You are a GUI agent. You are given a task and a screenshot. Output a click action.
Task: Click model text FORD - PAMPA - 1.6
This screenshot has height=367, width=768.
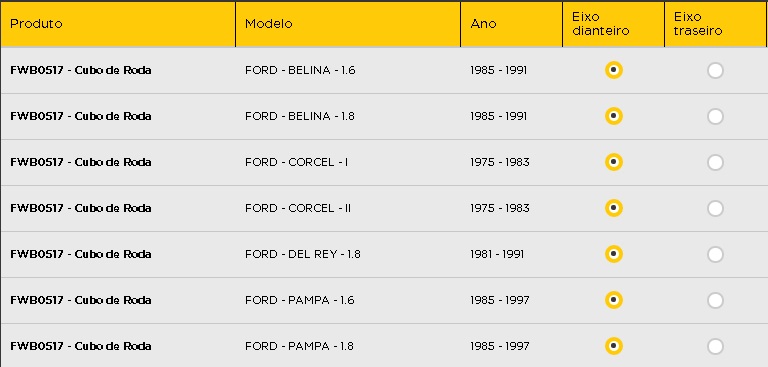[x=300, y=300]
